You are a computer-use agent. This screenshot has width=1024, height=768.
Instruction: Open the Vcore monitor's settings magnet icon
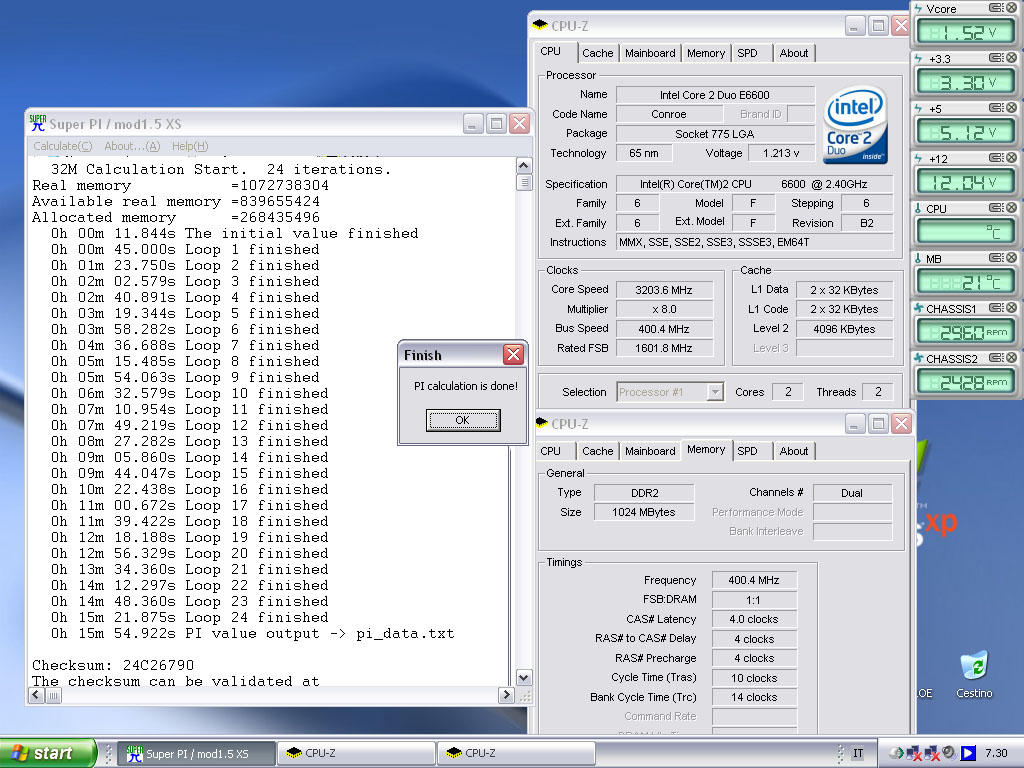997,8
